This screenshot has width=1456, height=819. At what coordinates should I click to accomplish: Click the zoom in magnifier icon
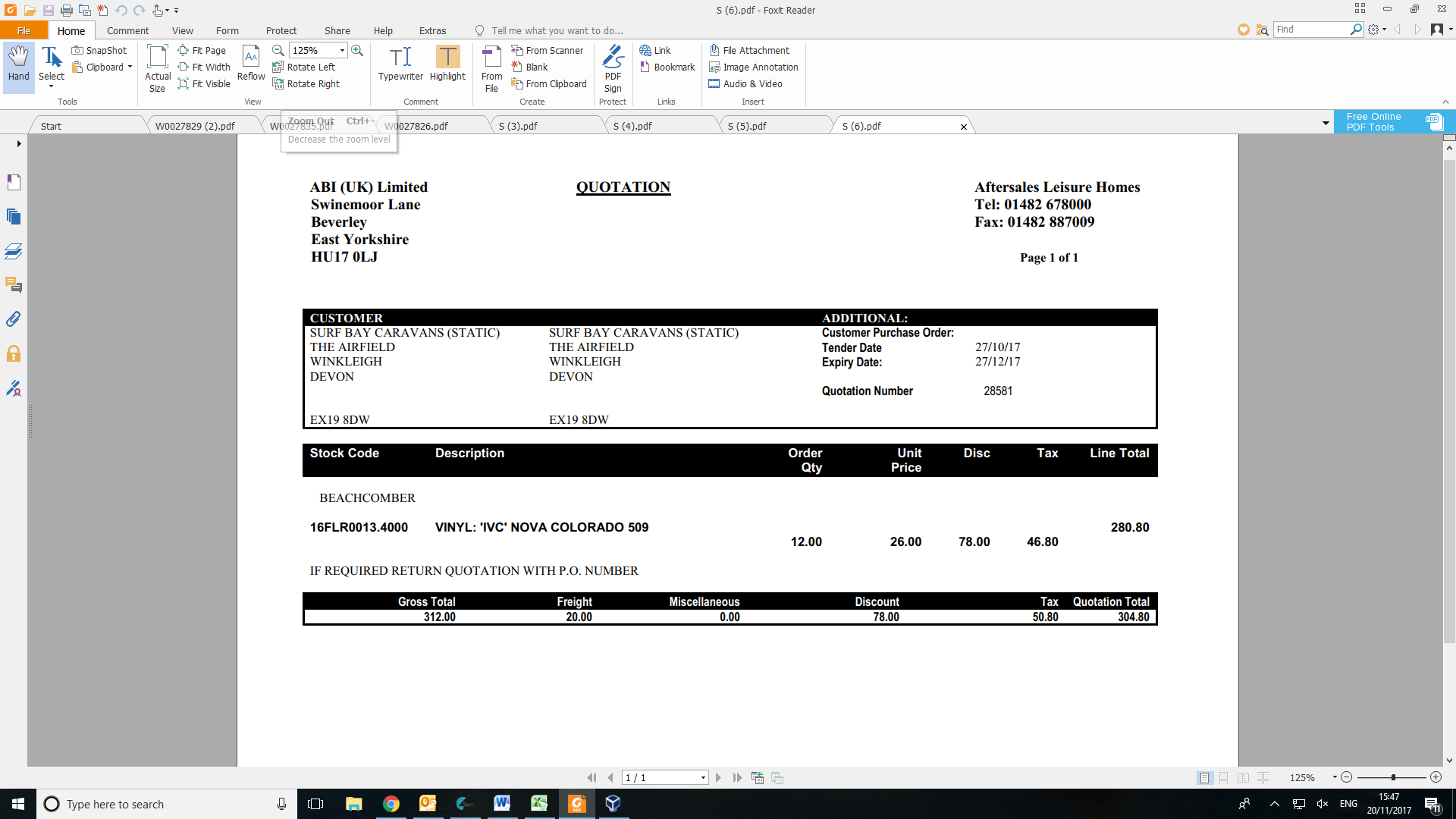point(357,50)
